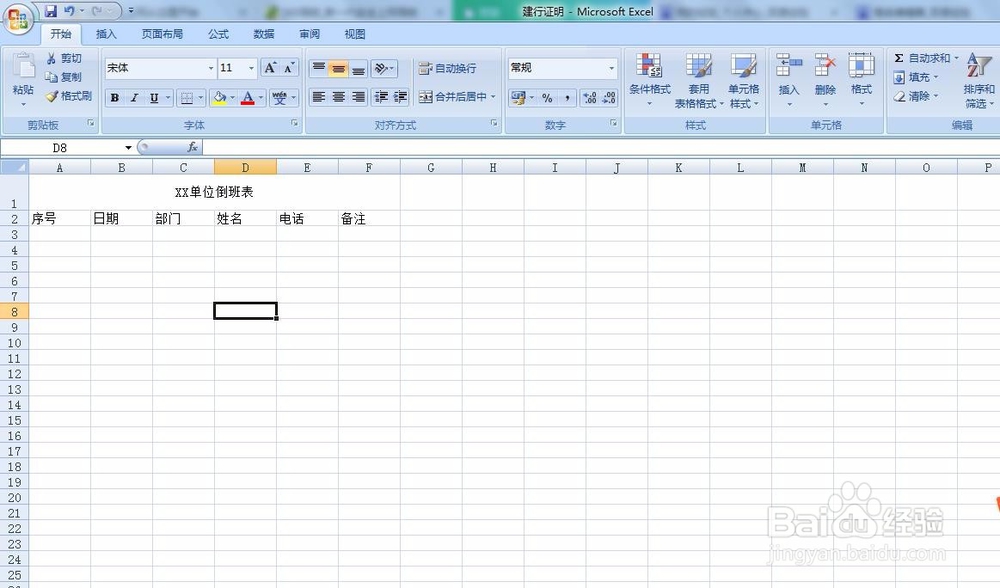Screen dimensions: 1000x588
Task: Toggle italic formatting
Action: point(132,98)
